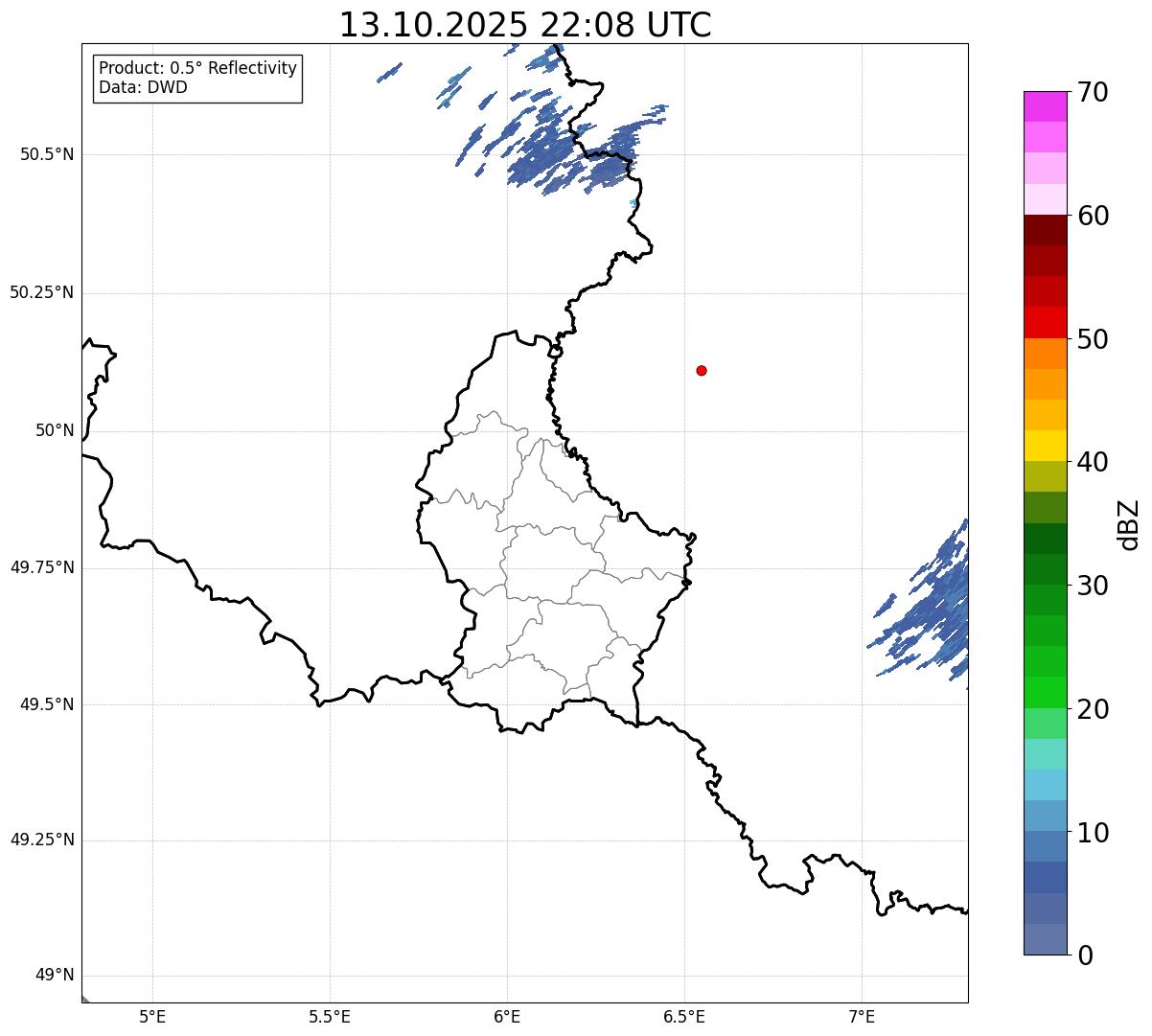1152x1036 pixels.
Task: Click the 49°N latitude label
Action: [x=55, y=976]
